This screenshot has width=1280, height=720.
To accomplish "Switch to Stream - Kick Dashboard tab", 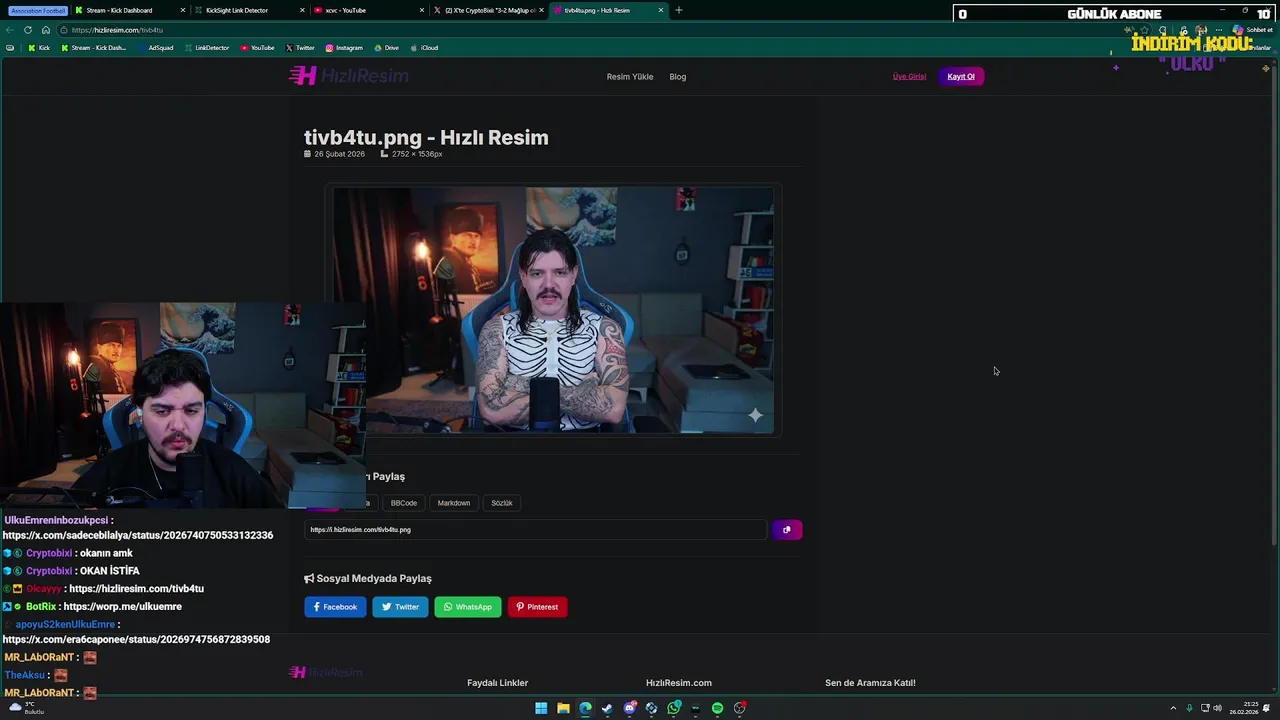I will [x=130, y=10].
